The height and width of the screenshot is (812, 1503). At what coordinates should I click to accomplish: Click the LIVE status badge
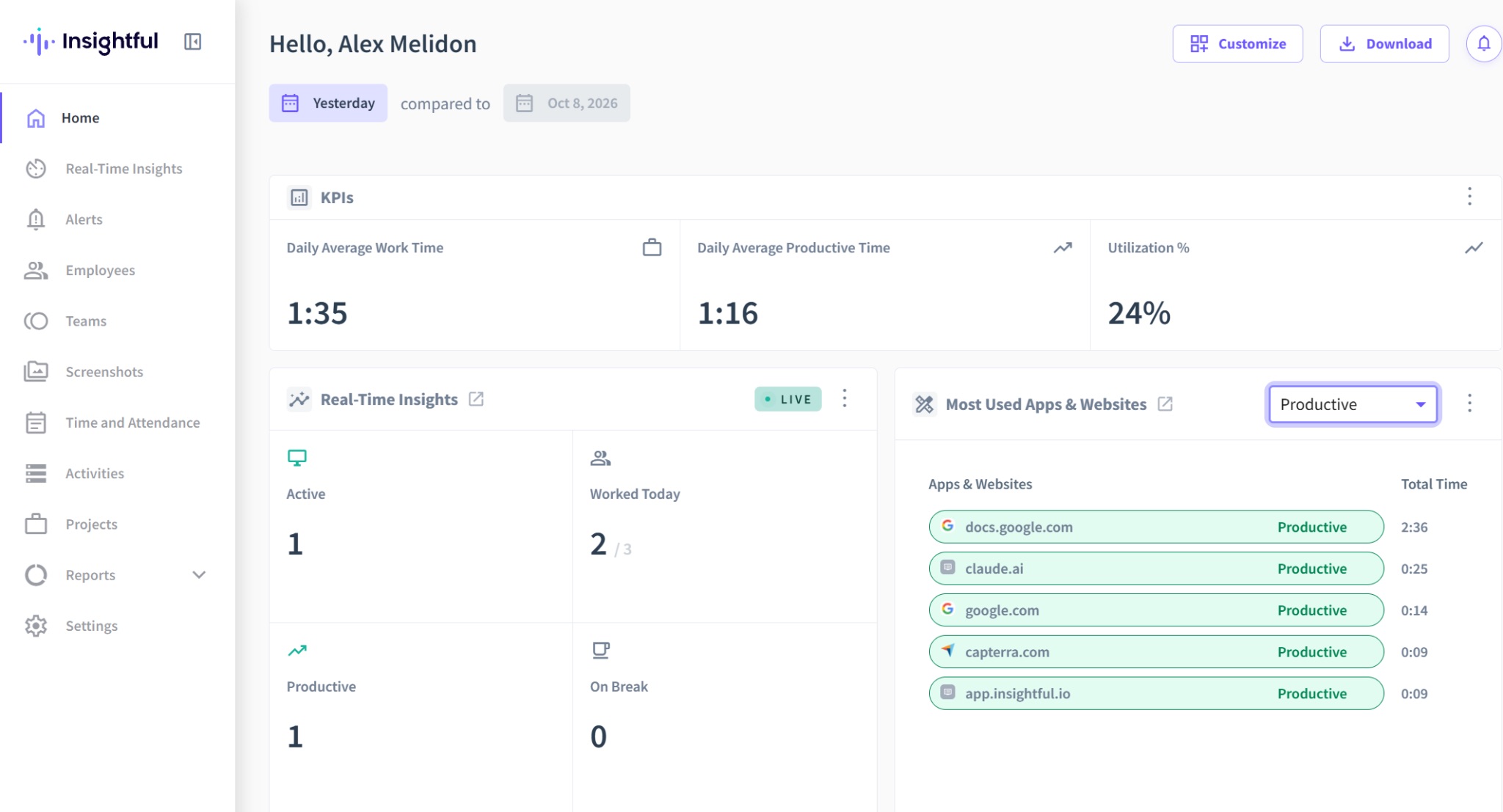(x=787, y=399)
